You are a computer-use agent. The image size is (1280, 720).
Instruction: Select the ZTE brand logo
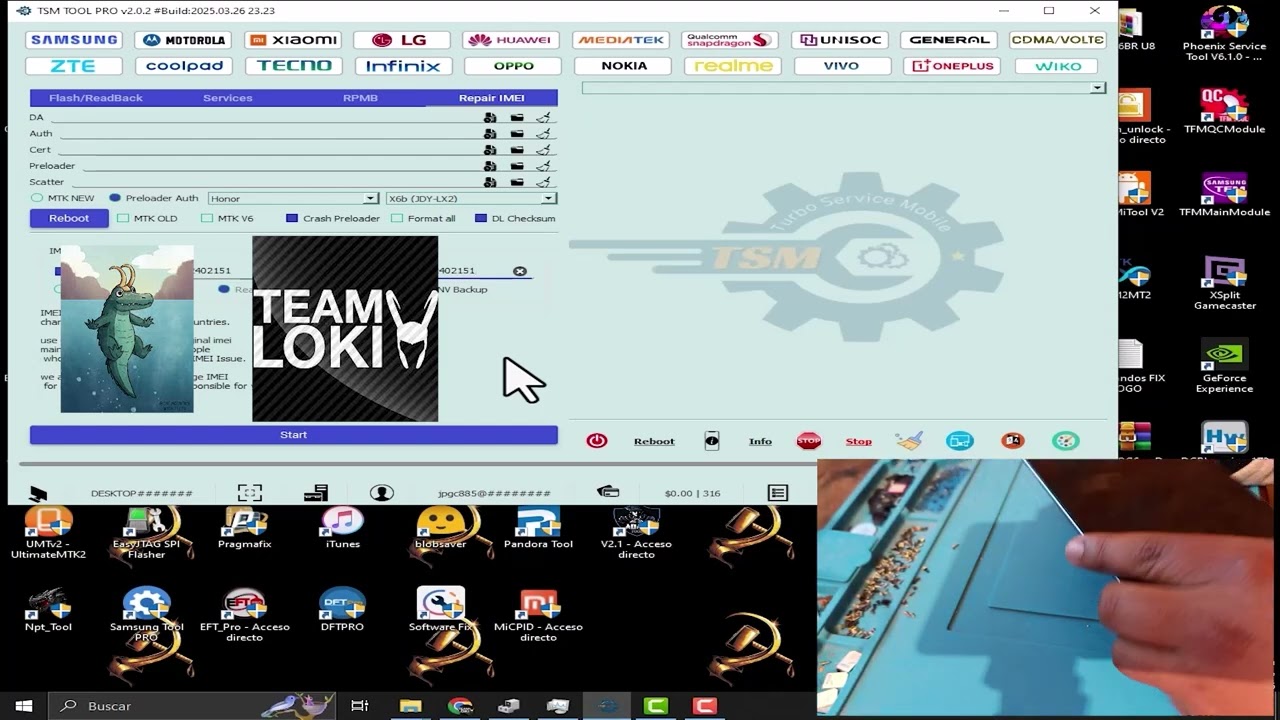click(74, 66)
